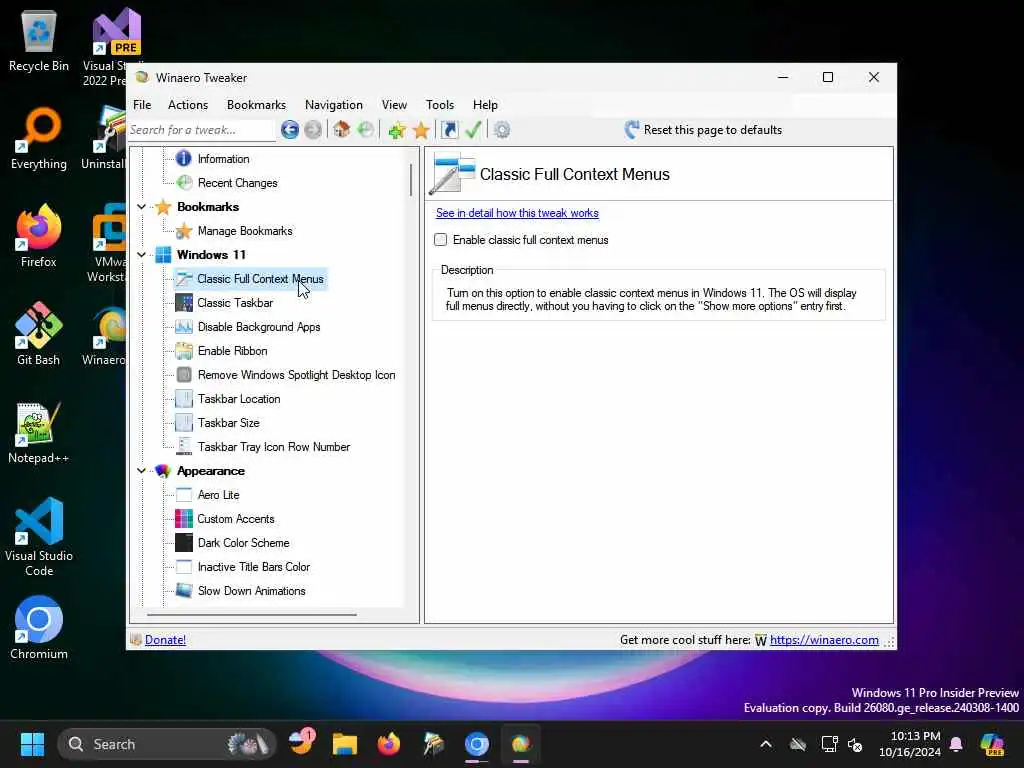The height and width of the screenshot is (768, 1024).
Task: Open bookmarks with plain gold star icon
Action: tap(421, 131)
